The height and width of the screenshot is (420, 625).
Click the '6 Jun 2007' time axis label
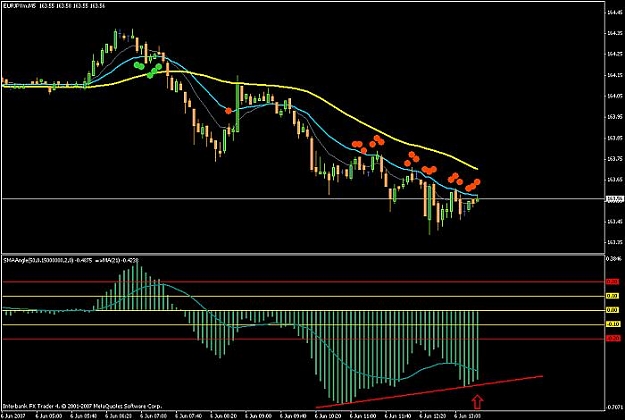tap(13, 416)
